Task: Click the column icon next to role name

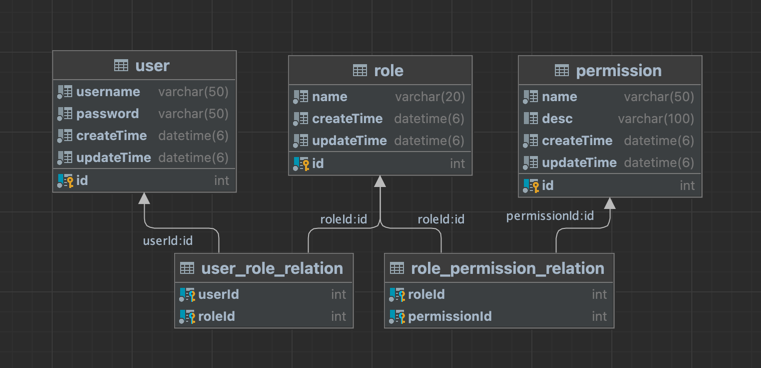Action: [300, 97]
